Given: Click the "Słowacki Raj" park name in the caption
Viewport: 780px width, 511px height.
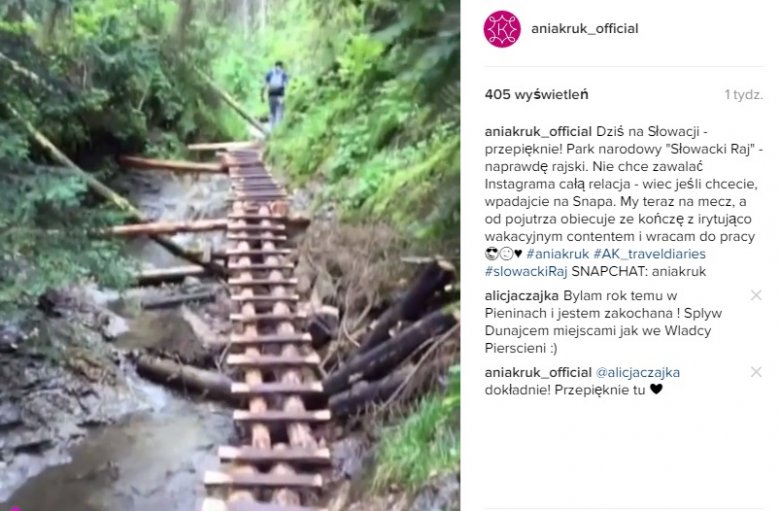Looking at the screenshot, I should point(709,149).
